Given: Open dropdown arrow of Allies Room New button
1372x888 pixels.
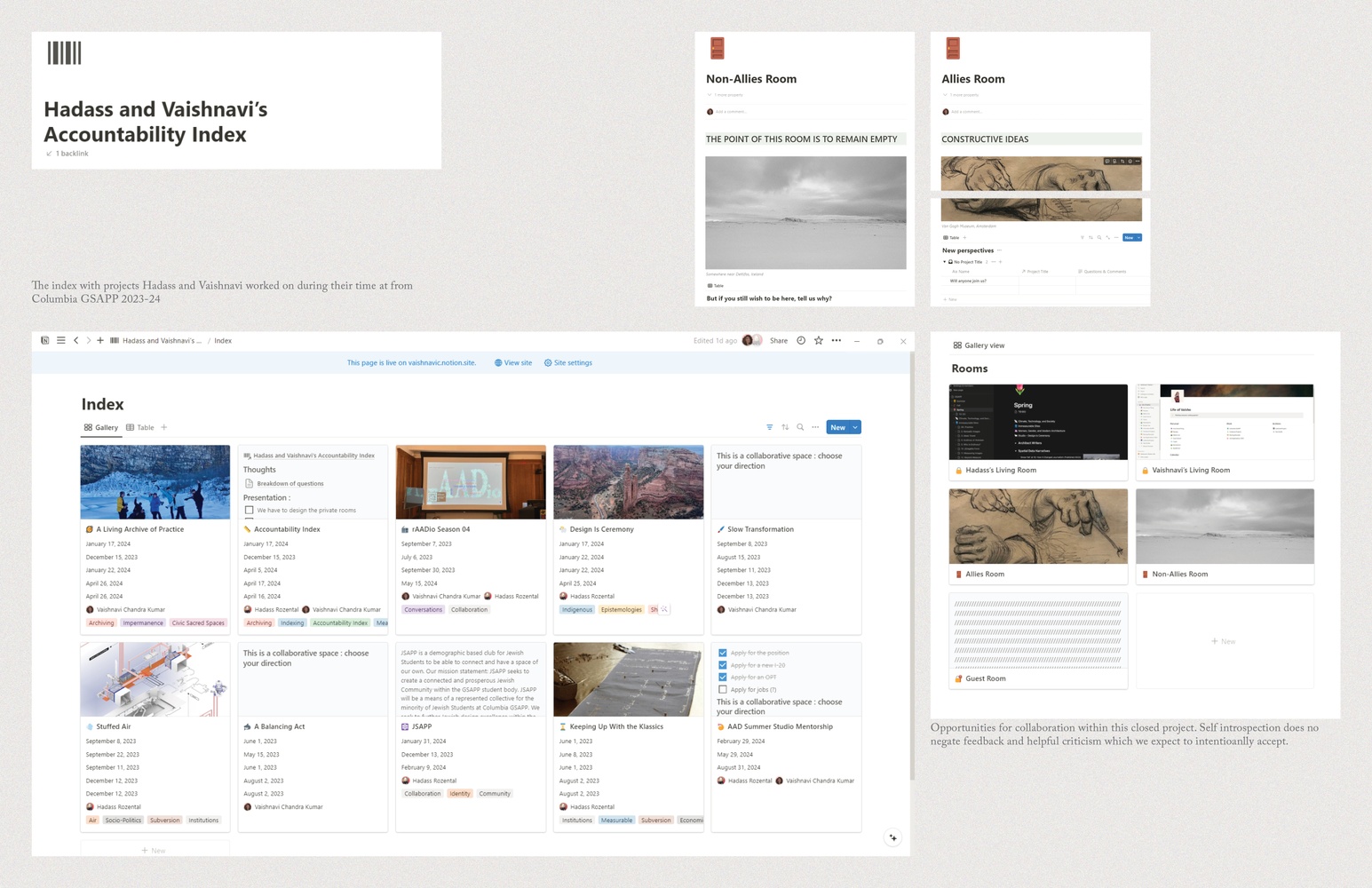Looking at the screenshot, I should 1138,237.
